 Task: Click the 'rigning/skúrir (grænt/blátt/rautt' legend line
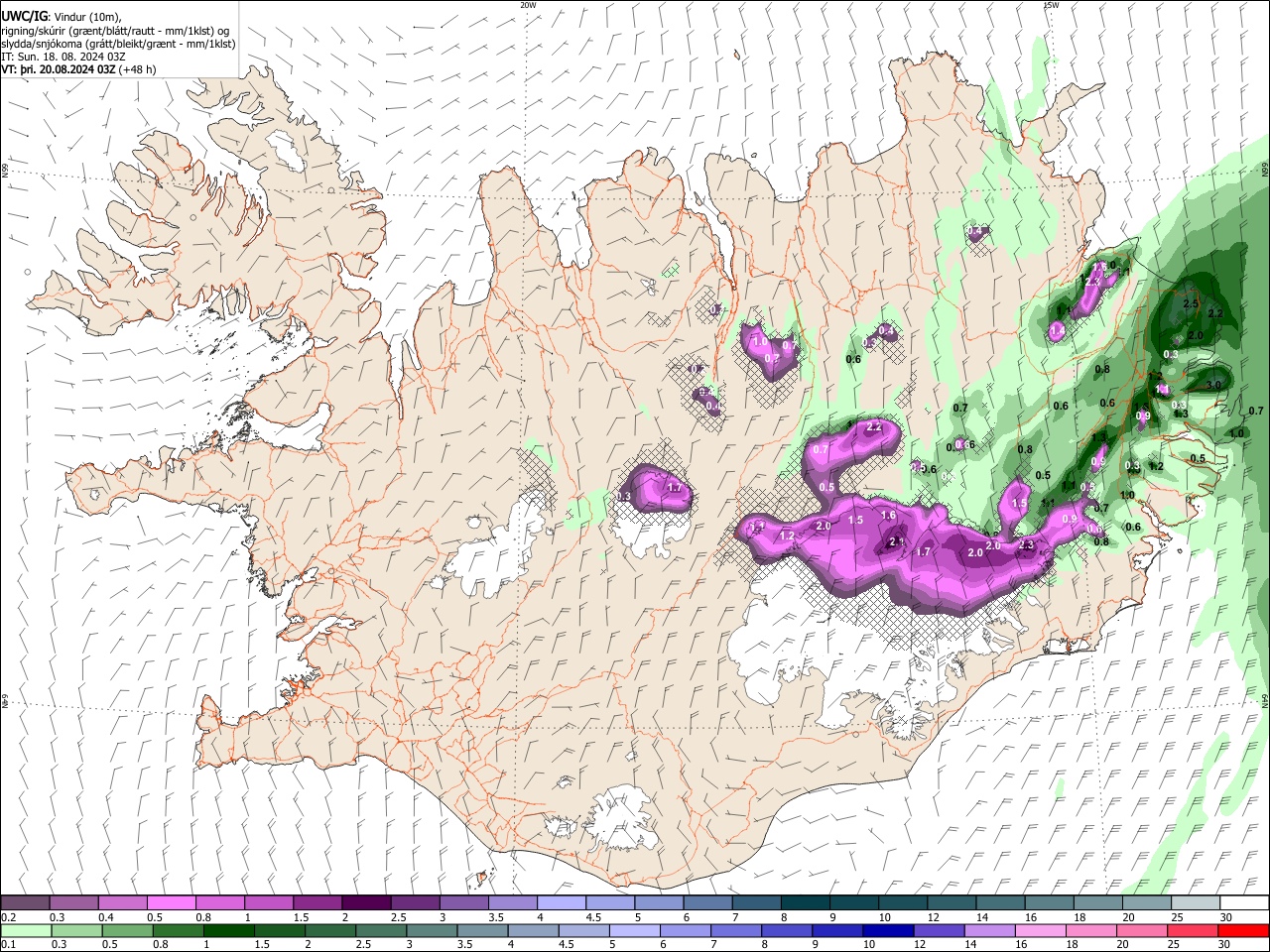[x=116, y=31]
